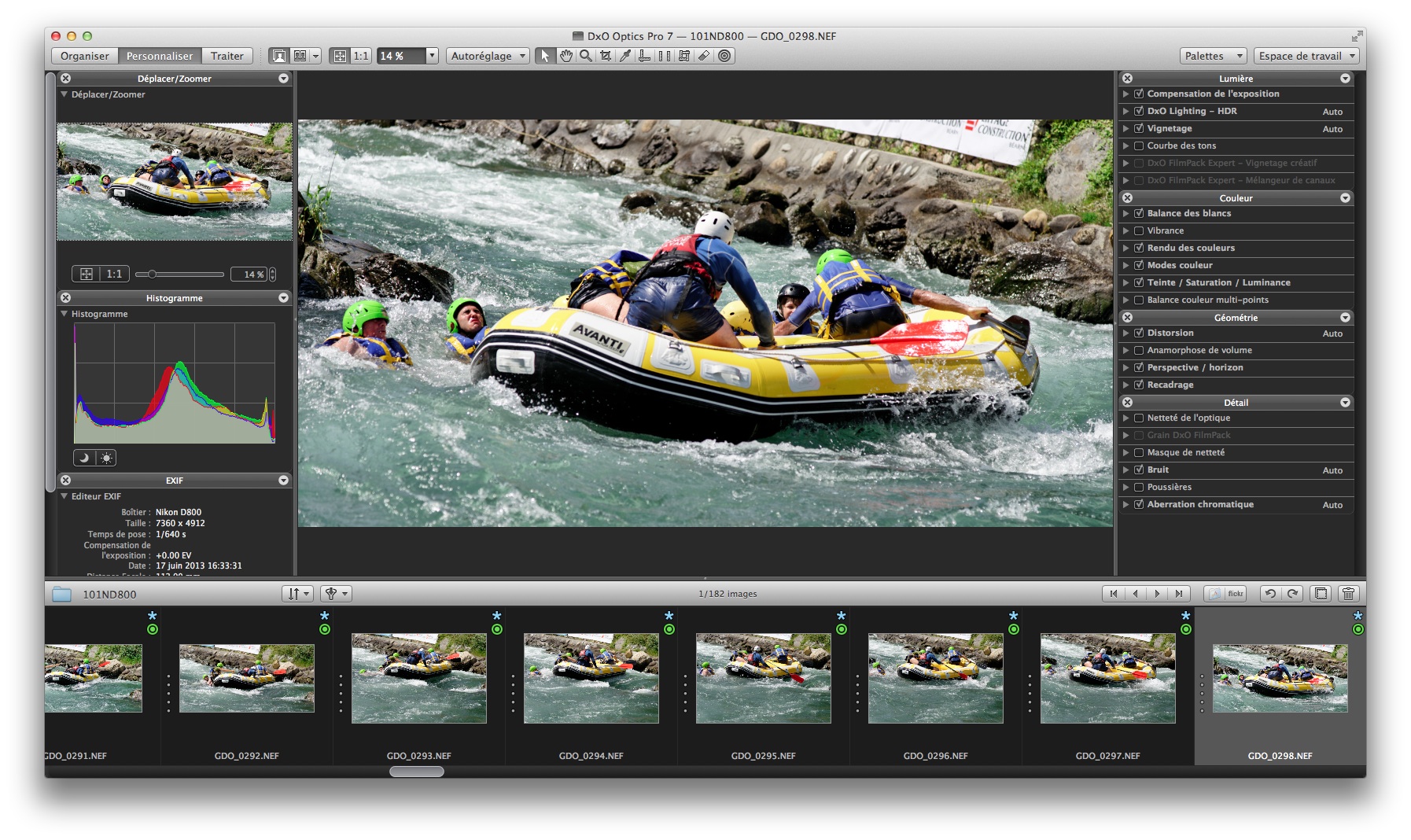
Task: Go to next image
Action: (1157, 594)
